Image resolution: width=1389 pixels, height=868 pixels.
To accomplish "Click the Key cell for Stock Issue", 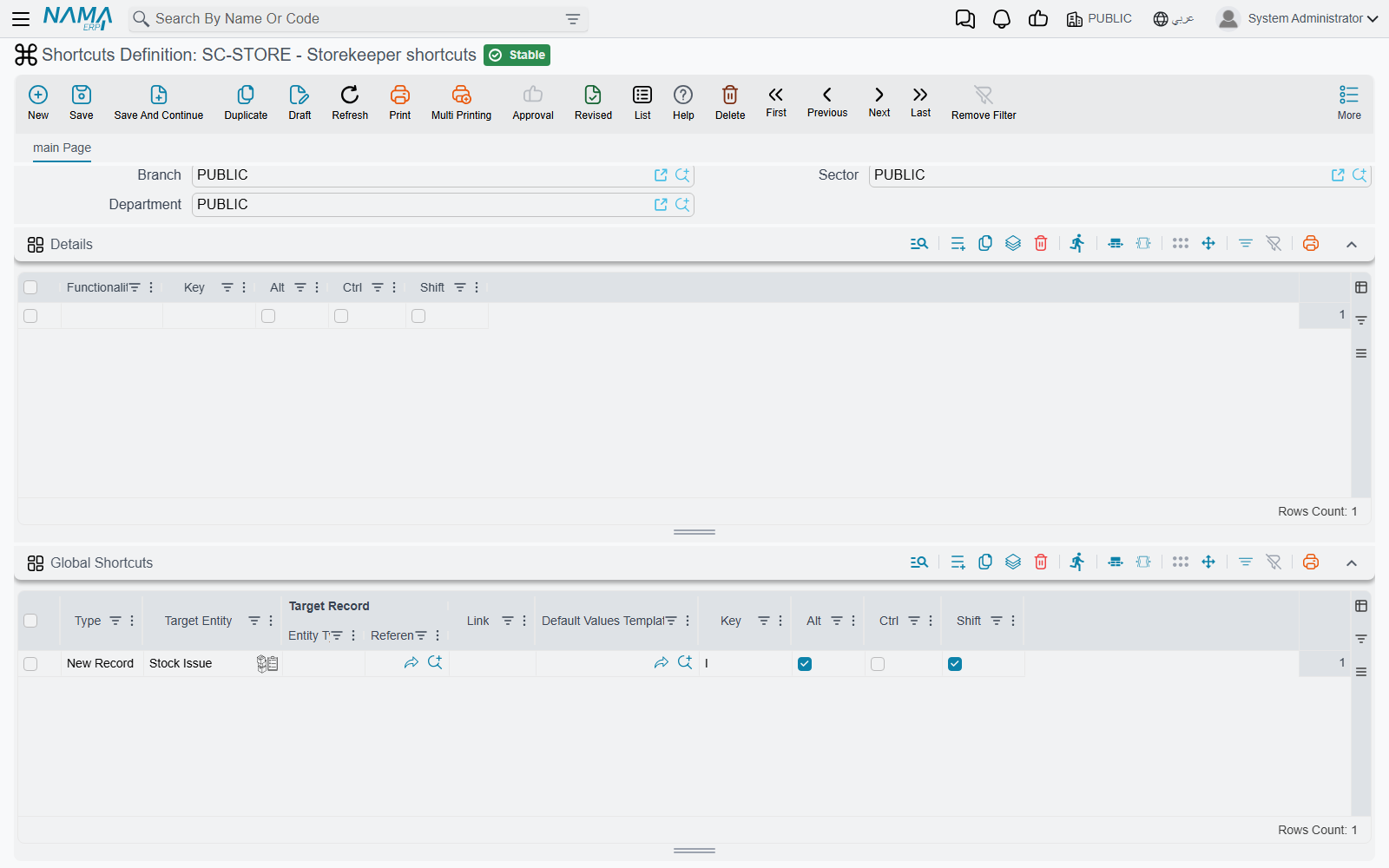I will (x=745, y=664).
